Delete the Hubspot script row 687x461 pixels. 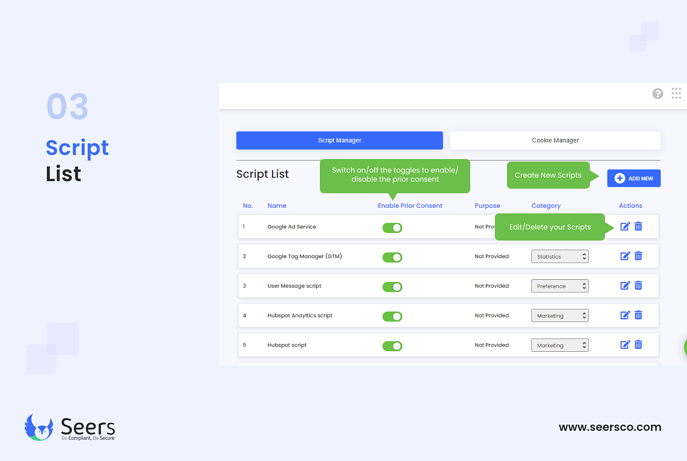[638, 345]
